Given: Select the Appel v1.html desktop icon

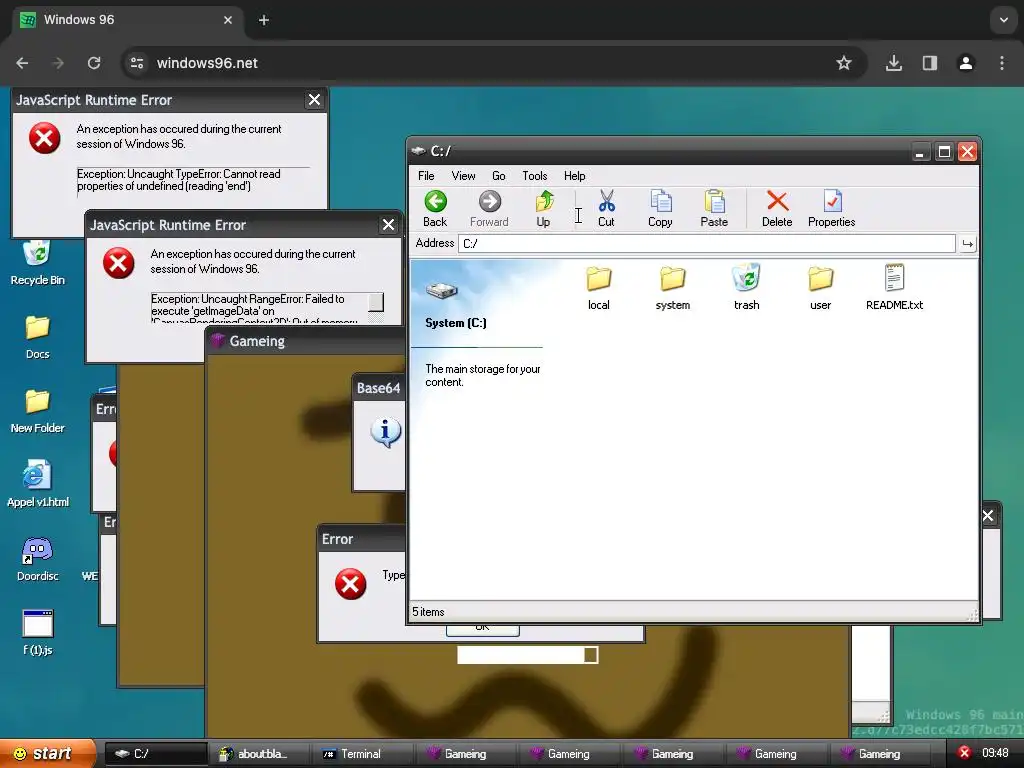Looking at the screenshot, I should pos(37,485).
